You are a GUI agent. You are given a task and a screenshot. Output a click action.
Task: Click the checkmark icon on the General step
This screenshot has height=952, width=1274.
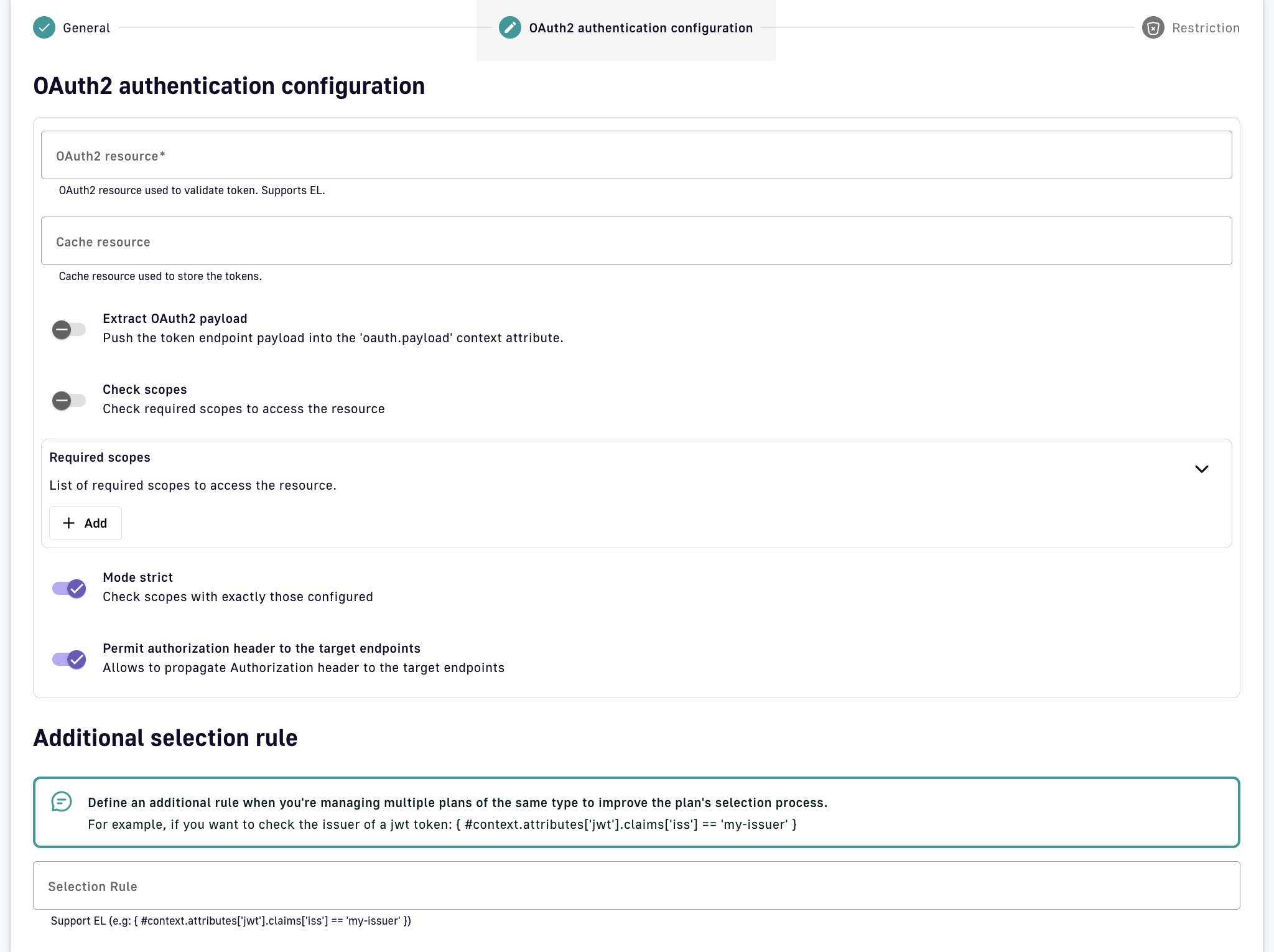pyautogui.click(x=44, y=27)
